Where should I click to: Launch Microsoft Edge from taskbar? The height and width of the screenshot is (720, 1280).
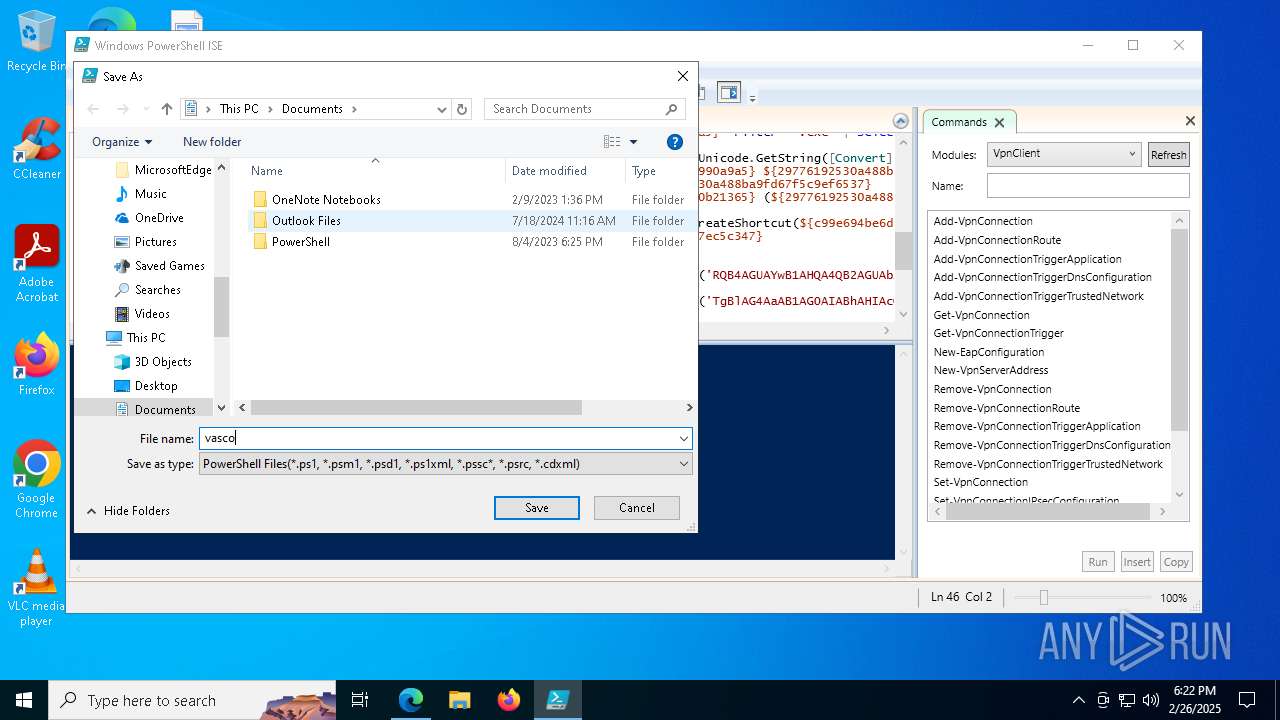411,700
